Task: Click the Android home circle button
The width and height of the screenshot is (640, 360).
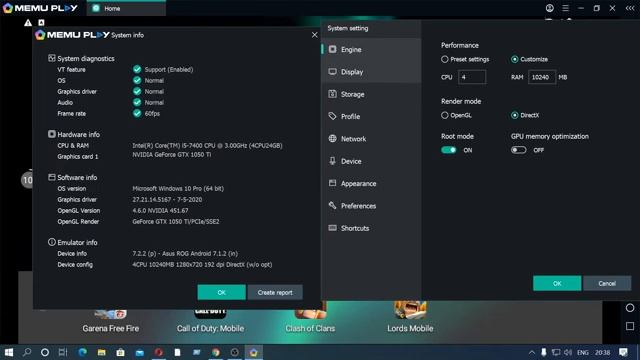Action: 630,308
